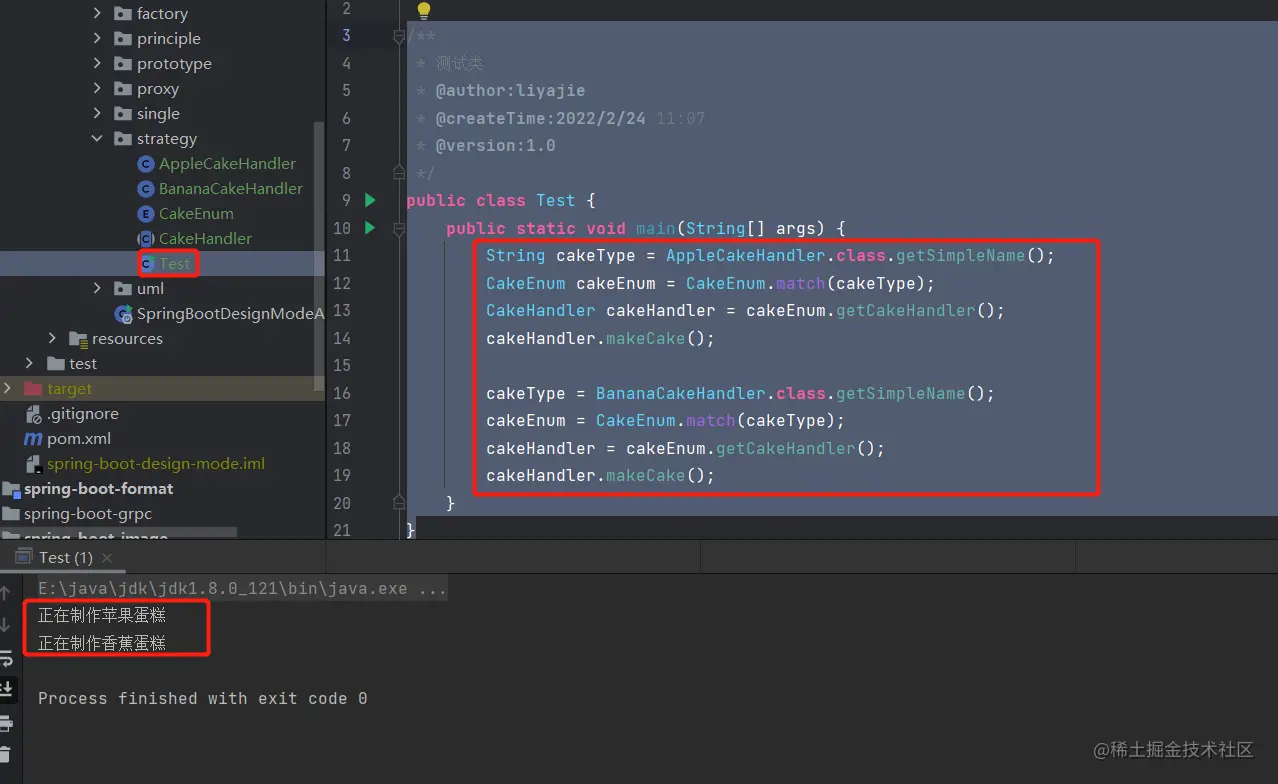This screenshot has width=1278, height=784.
Task: Select the Test file in project tree
Action: coord(174,264)
